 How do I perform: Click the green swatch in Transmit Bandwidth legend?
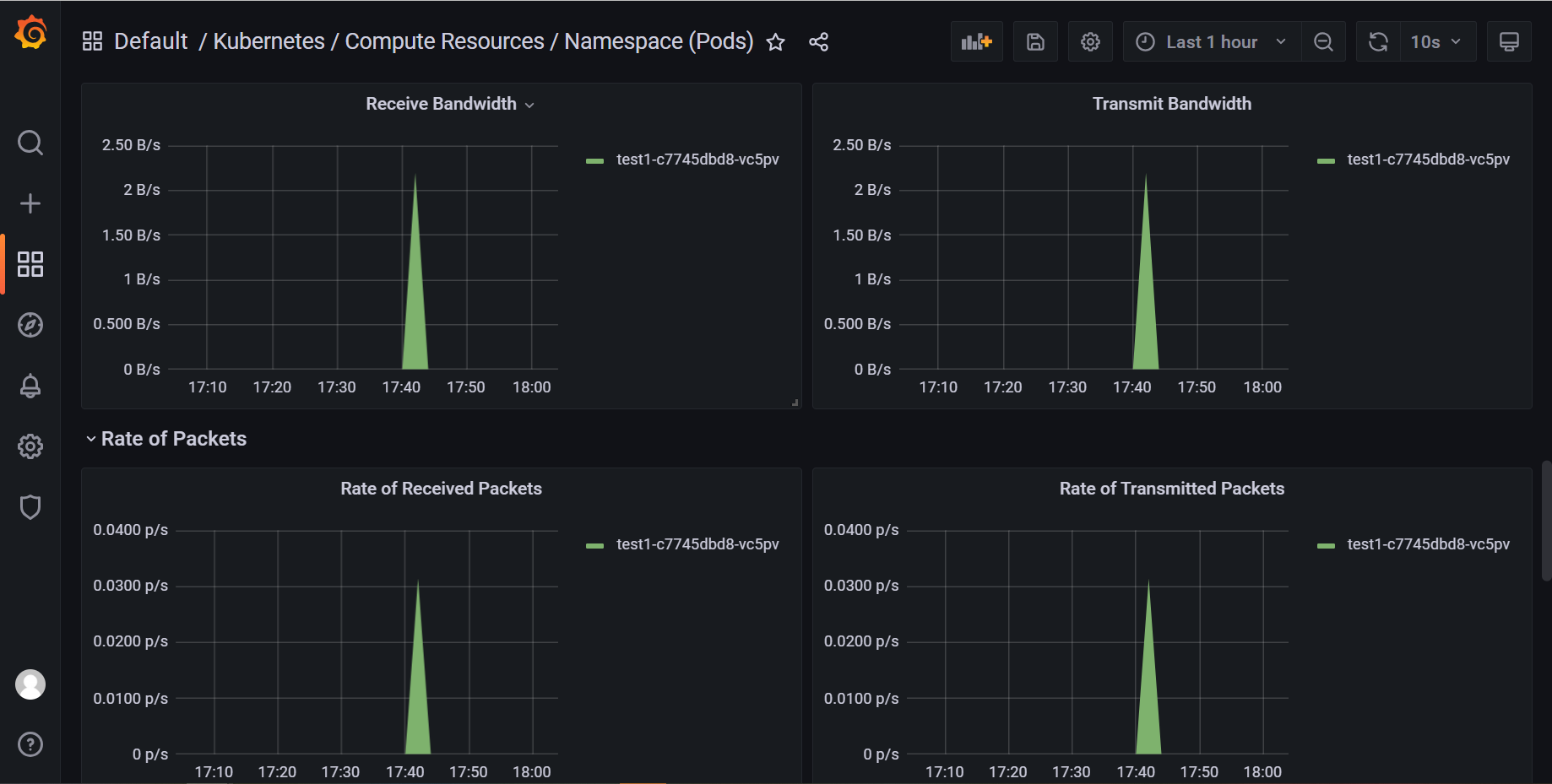pyautogui.click(x=1326, y=160)
